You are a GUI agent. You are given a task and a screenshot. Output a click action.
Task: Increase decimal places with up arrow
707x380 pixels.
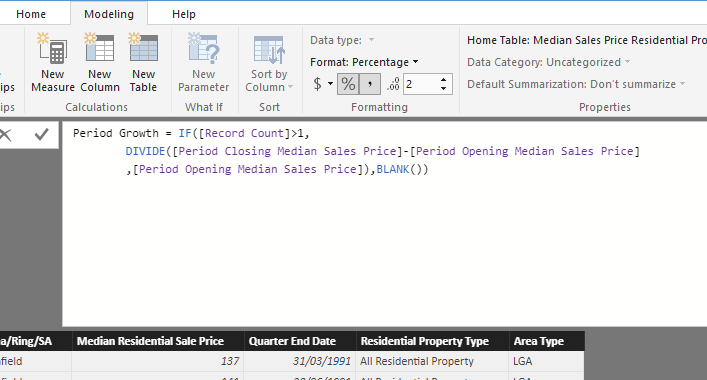coord(444,80)
